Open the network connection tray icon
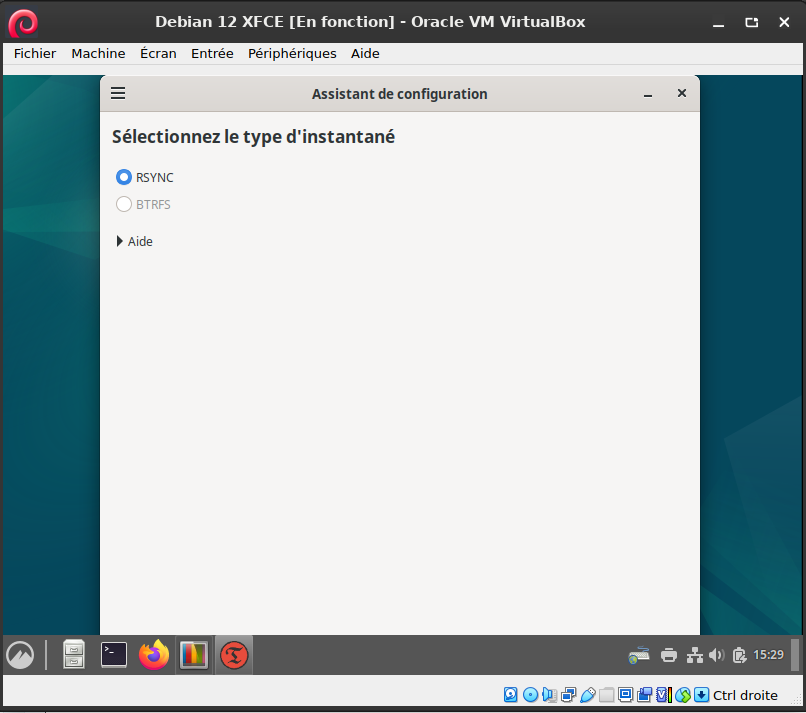The width and height of the screenshot is (806, 713). coord(694,655)
